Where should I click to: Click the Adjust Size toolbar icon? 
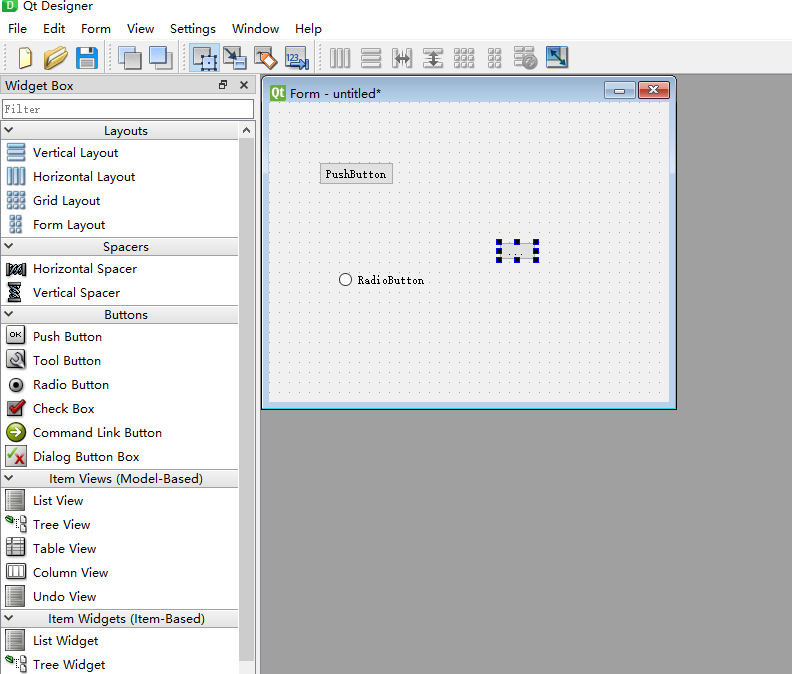pyautogui.click(x=557, y=58)
